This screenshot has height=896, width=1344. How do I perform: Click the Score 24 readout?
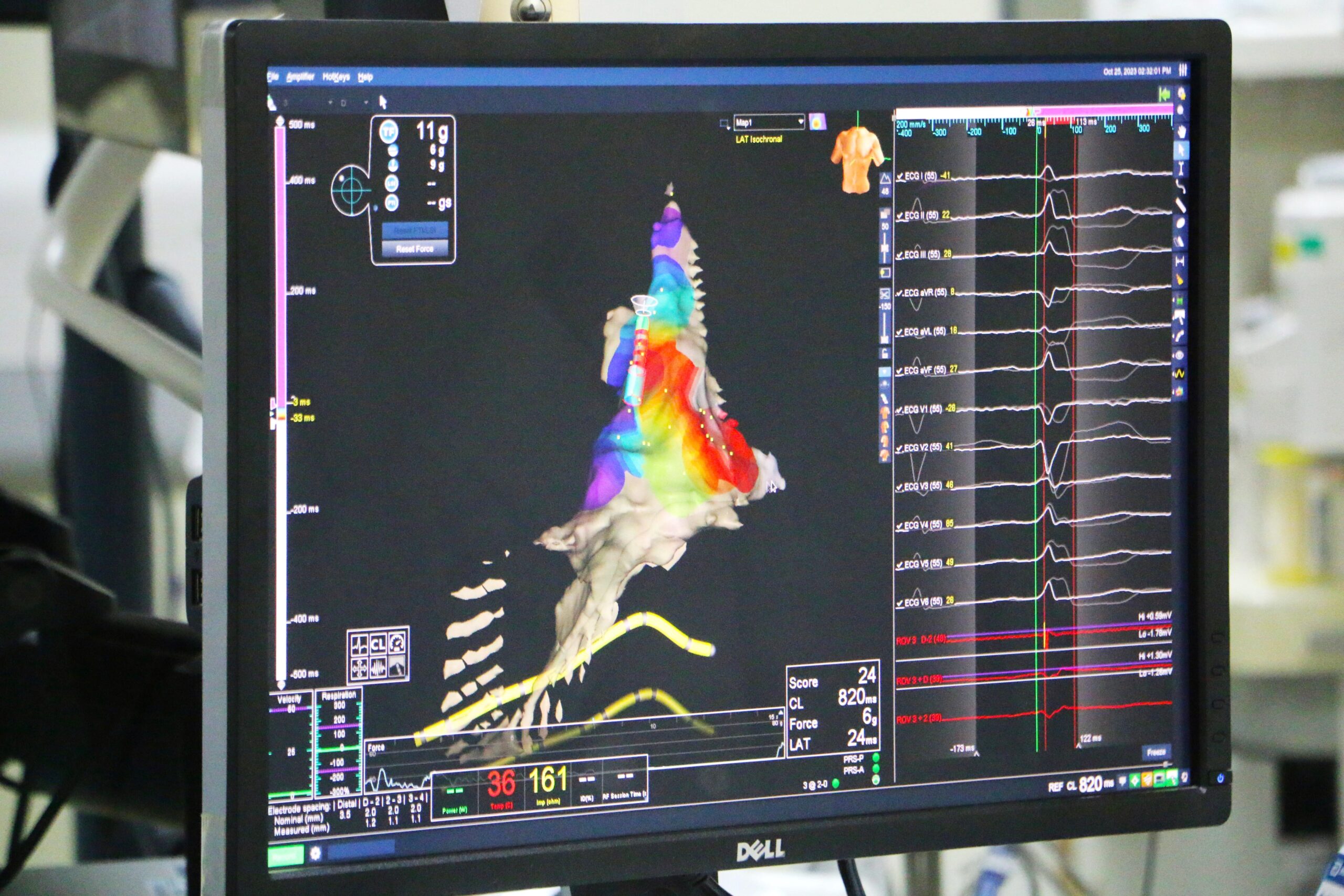click(x=833, y=678)
